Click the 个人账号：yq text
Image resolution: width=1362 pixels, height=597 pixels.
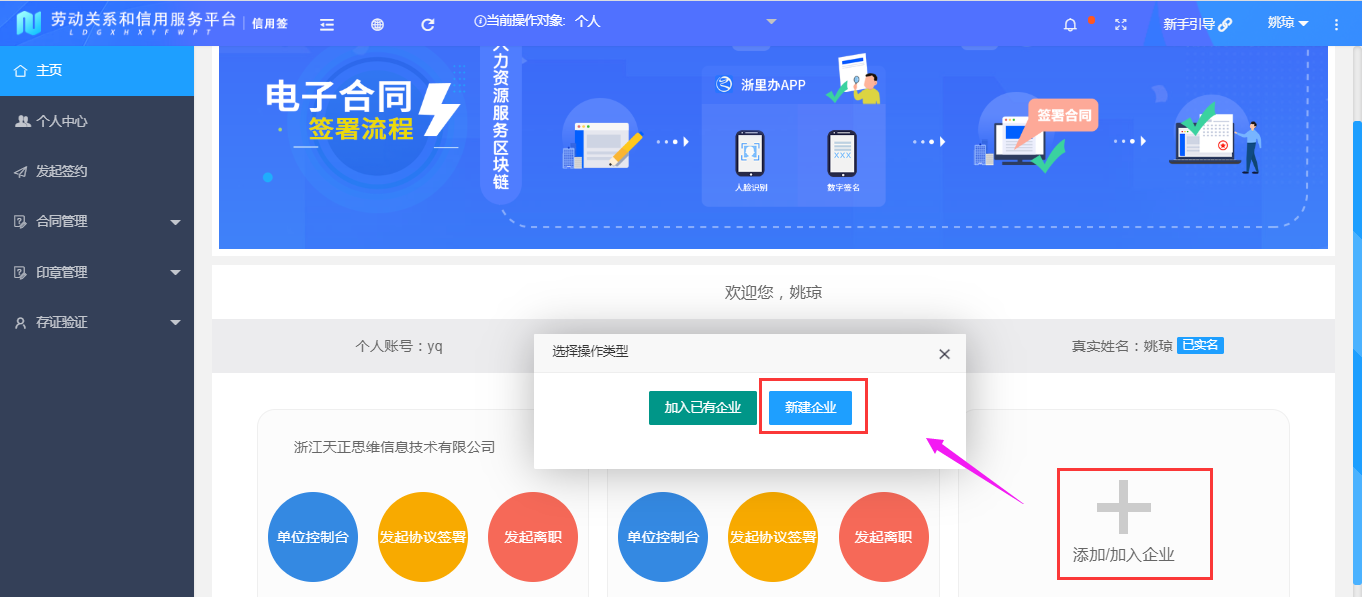(399, 346)
